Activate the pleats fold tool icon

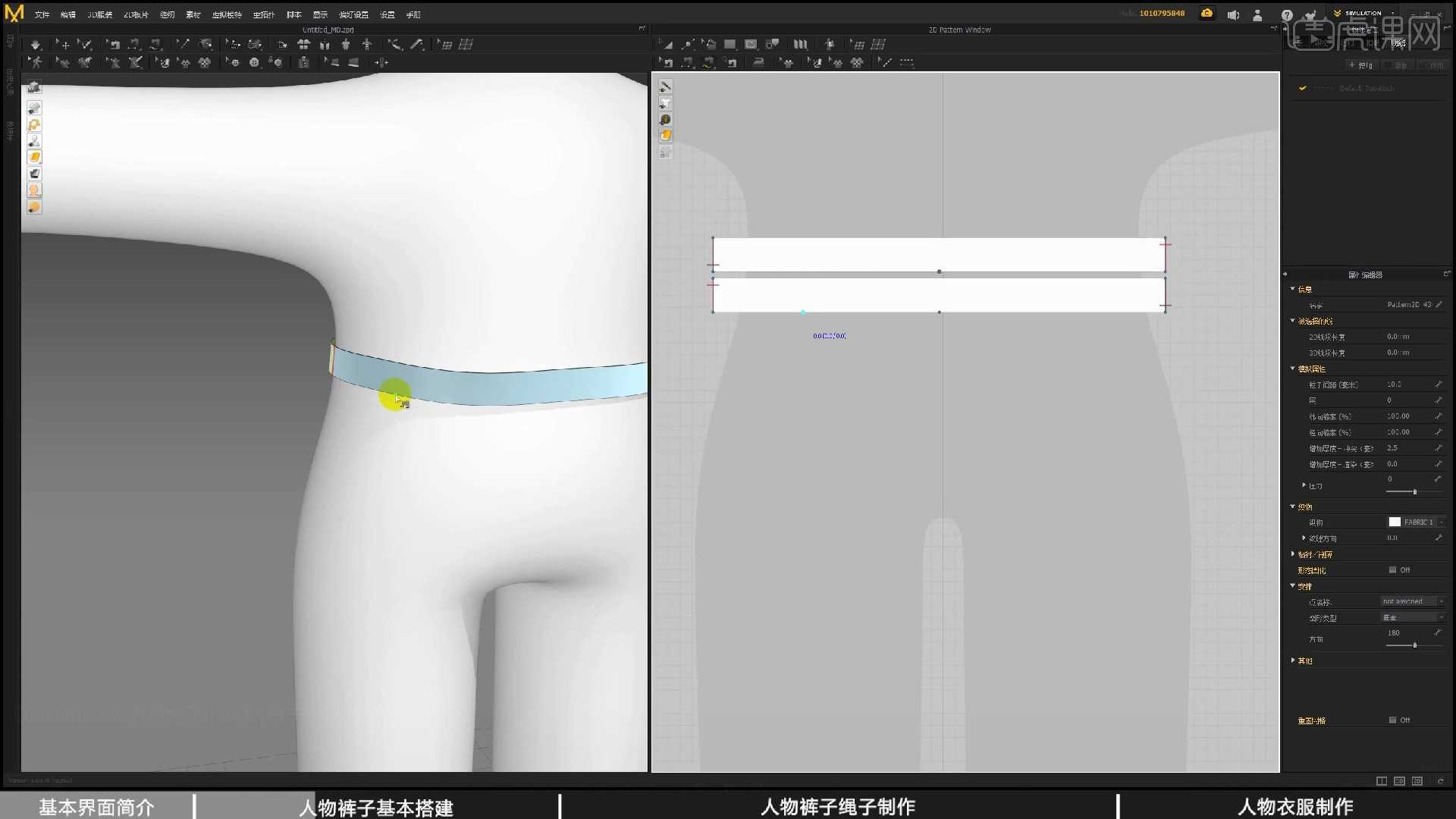(800, 44)
